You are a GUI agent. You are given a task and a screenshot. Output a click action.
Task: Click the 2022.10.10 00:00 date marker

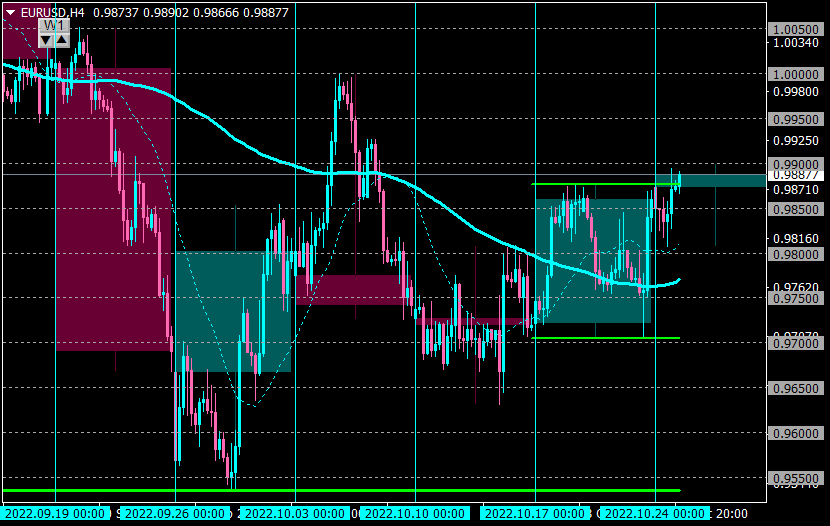pos(415,514)
